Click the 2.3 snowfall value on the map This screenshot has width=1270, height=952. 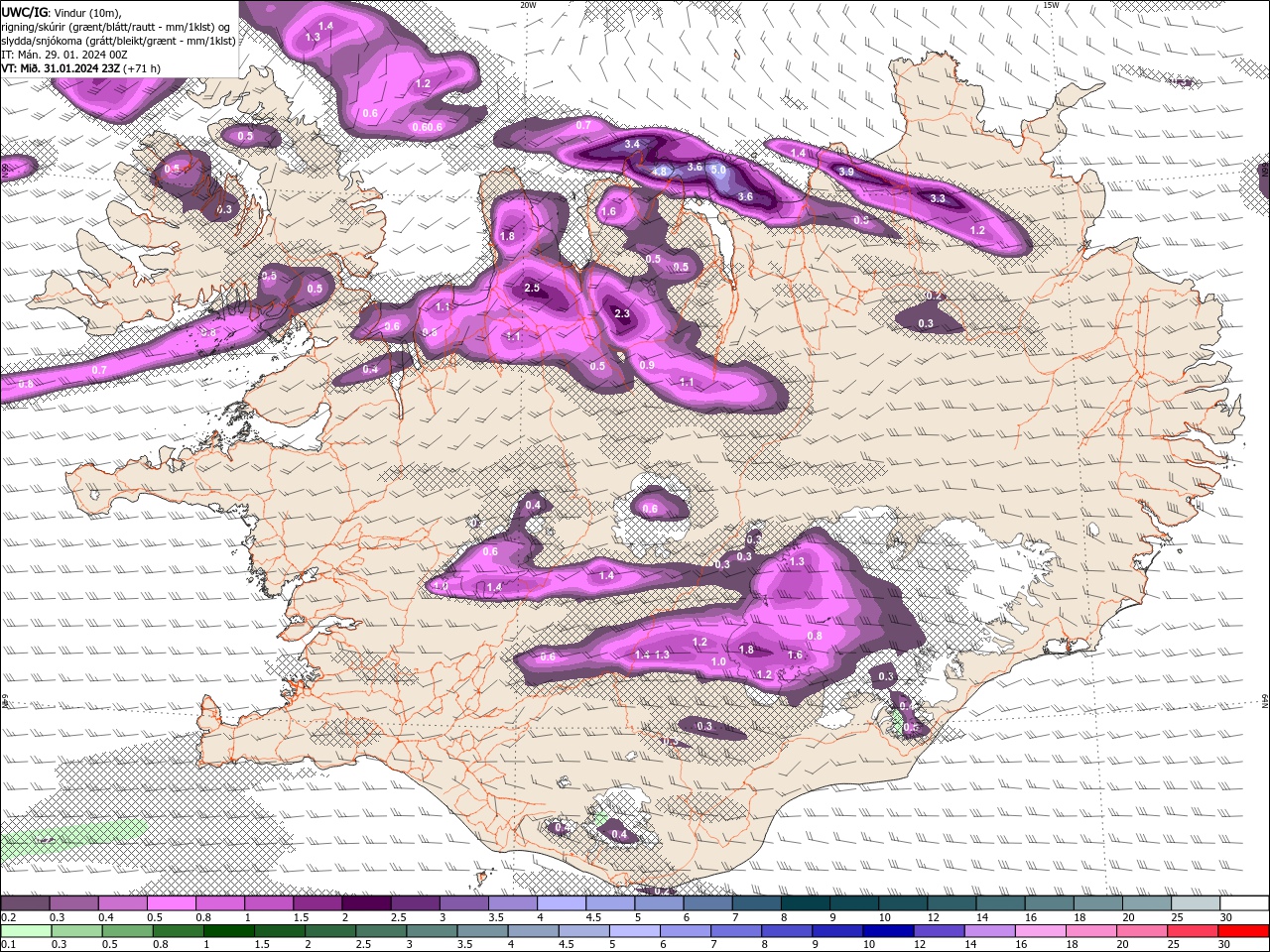(x=622, y=313)
